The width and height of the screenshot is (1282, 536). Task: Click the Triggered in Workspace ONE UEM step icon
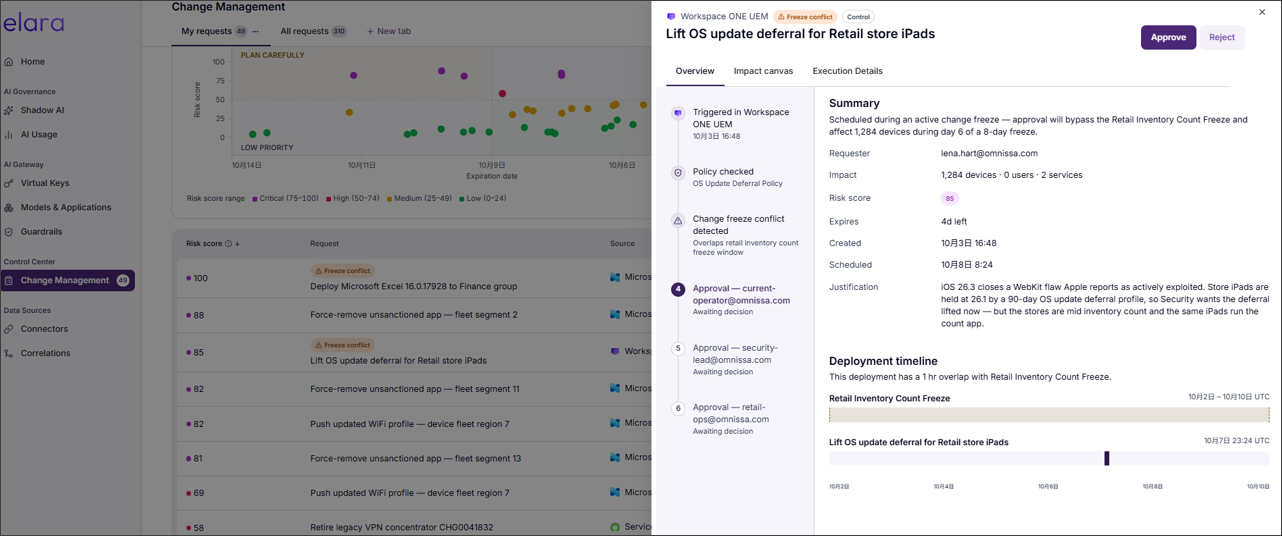678,113
